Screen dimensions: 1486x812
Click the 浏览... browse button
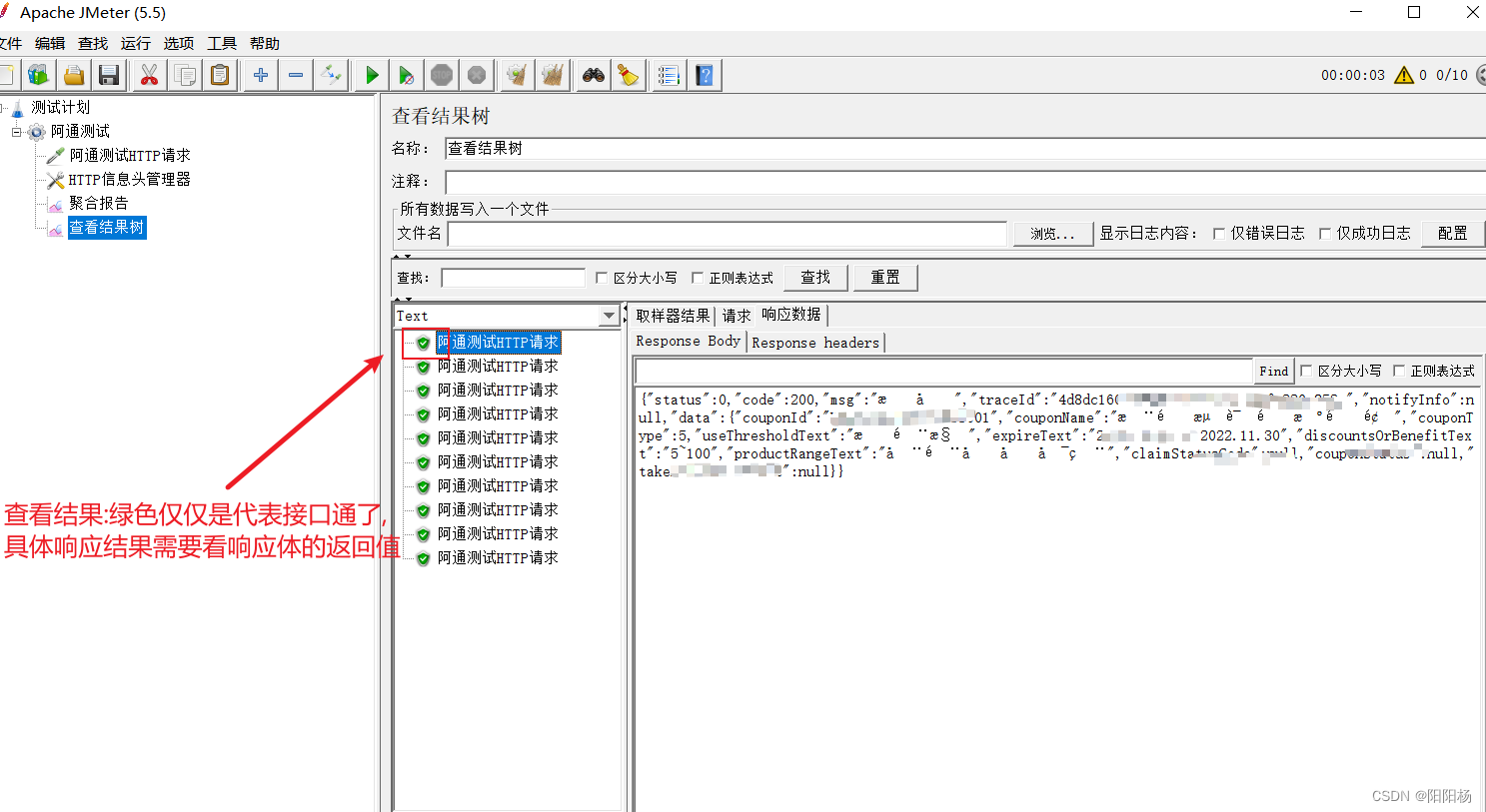tap(1052, 234)
